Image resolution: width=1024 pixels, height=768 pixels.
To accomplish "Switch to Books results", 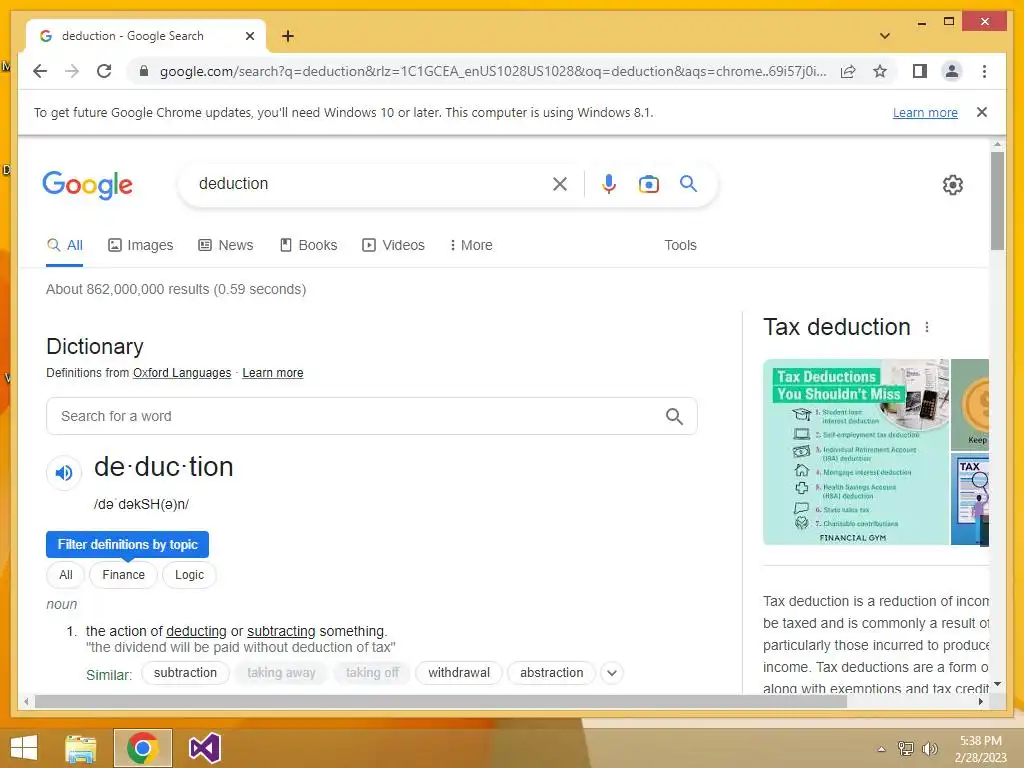I will (308, 246).
